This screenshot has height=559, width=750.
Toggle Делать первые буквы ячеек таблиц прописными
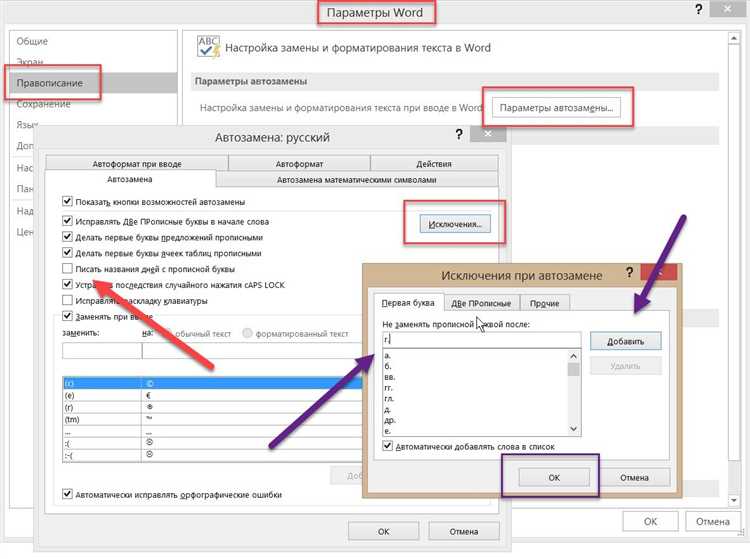pos(67,252)
